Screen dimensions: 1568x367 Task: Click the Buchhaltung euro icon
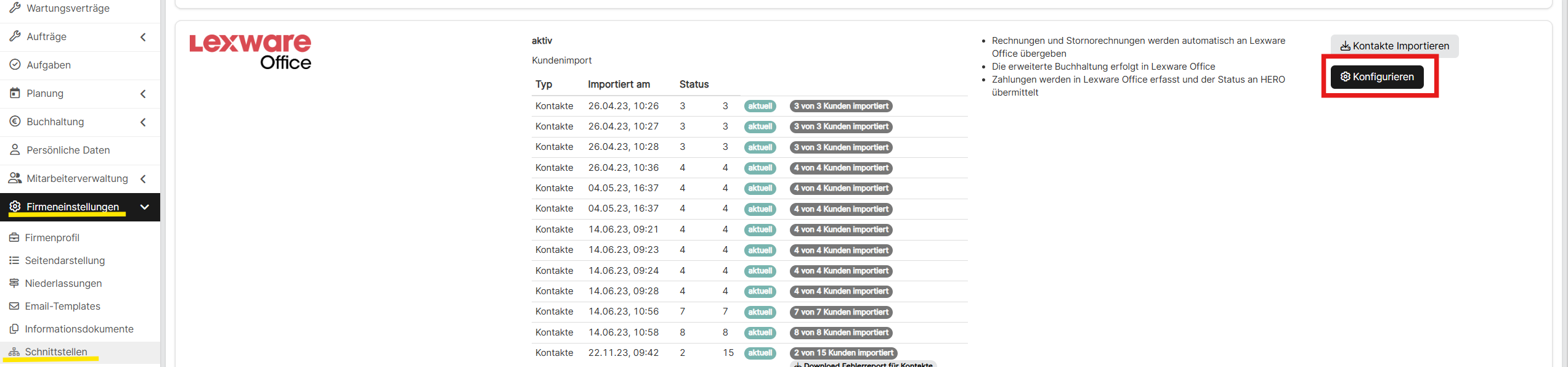tap(15, 122)
